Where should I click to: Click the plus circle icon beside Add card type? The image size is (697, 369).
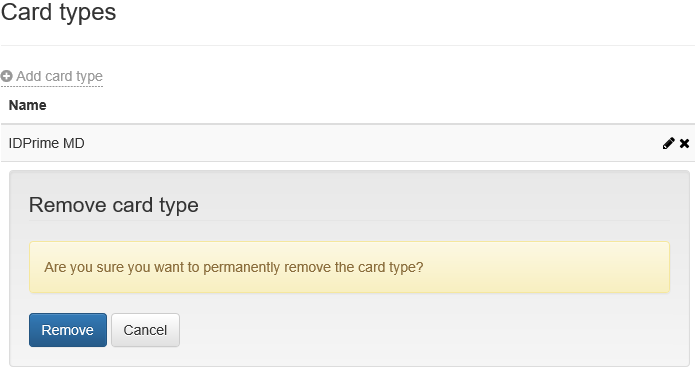6,76
